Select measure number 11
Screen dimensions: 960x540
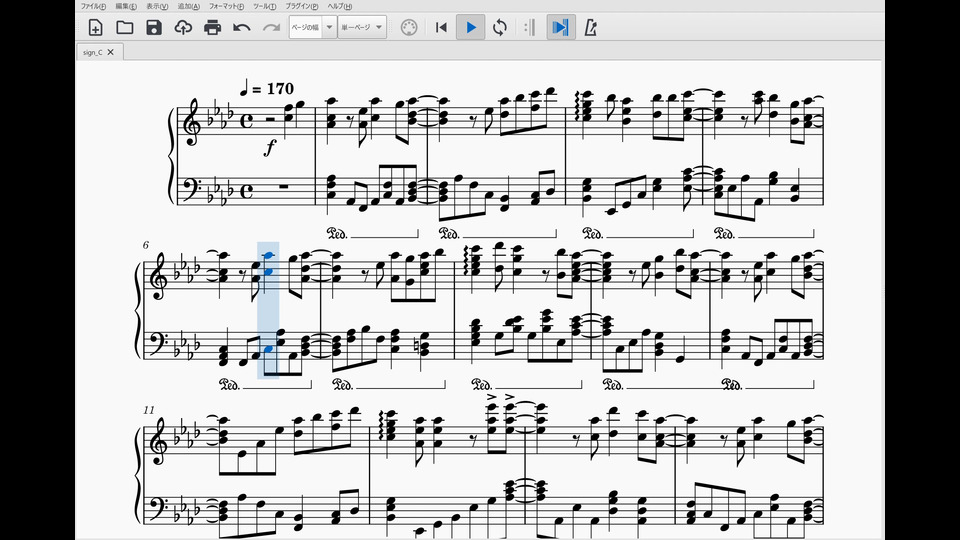149,410
